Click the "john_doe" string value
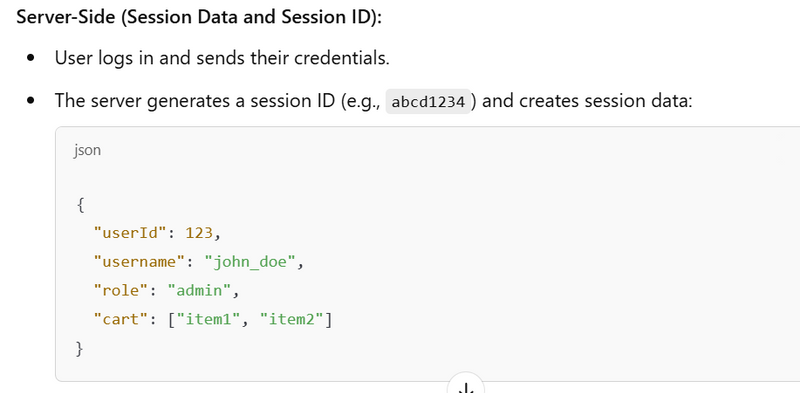Screen dimensions: 800x393 [251, 262]
